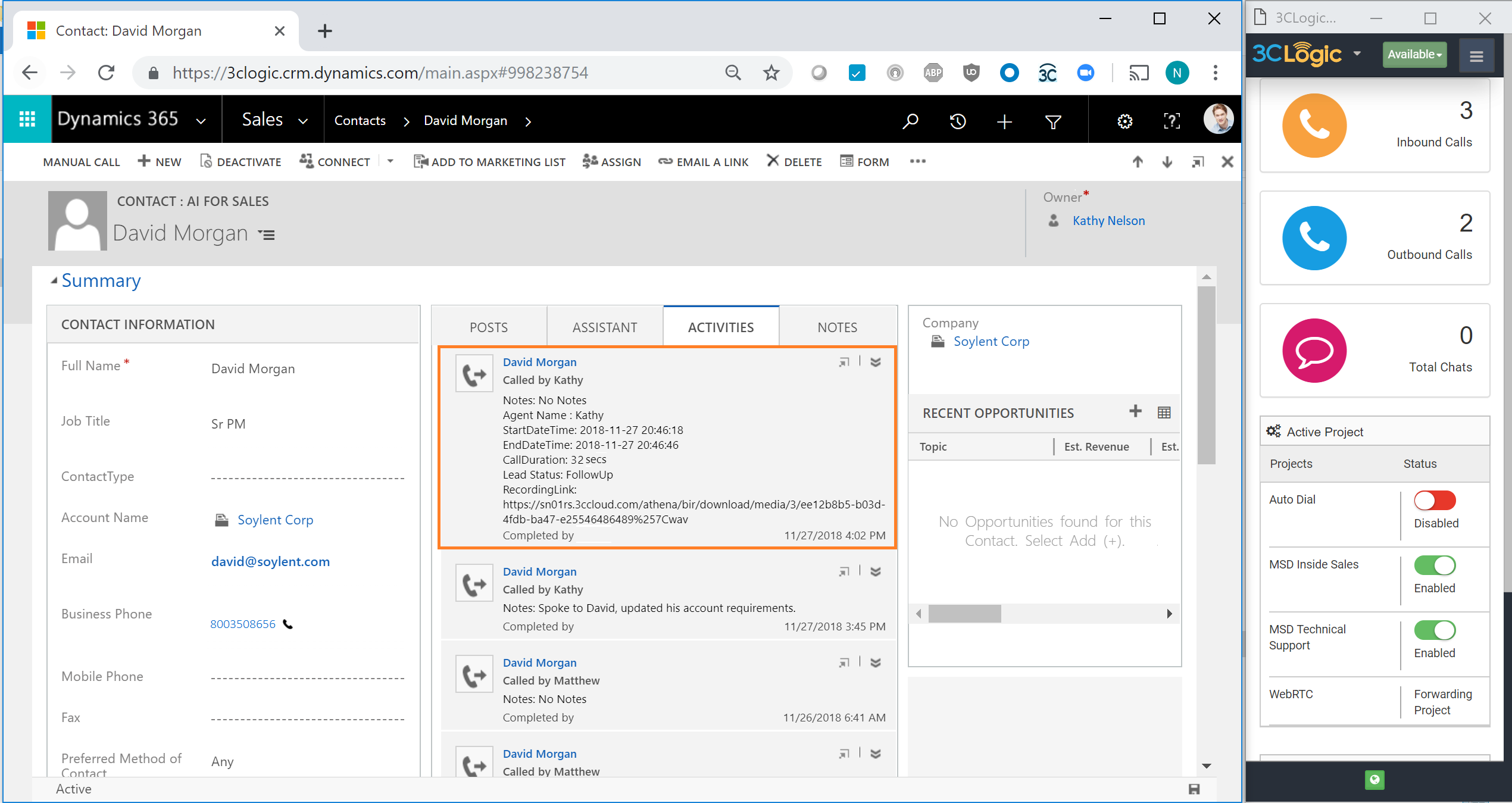The width and height of the screenshot is (1512, 803).
Task: Open the form selector beside David Morgan name
Action: [267, 235]
